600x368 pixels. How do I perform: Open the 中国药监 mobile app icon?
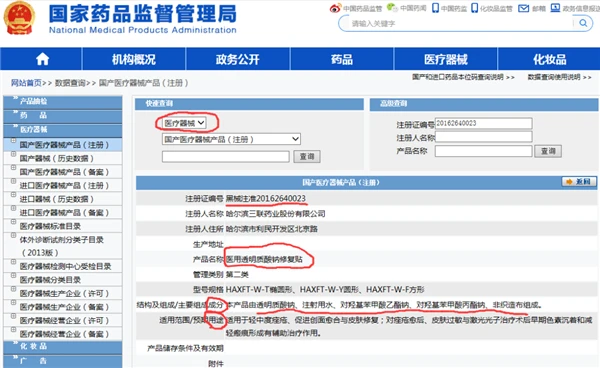[x=435, y=8]
